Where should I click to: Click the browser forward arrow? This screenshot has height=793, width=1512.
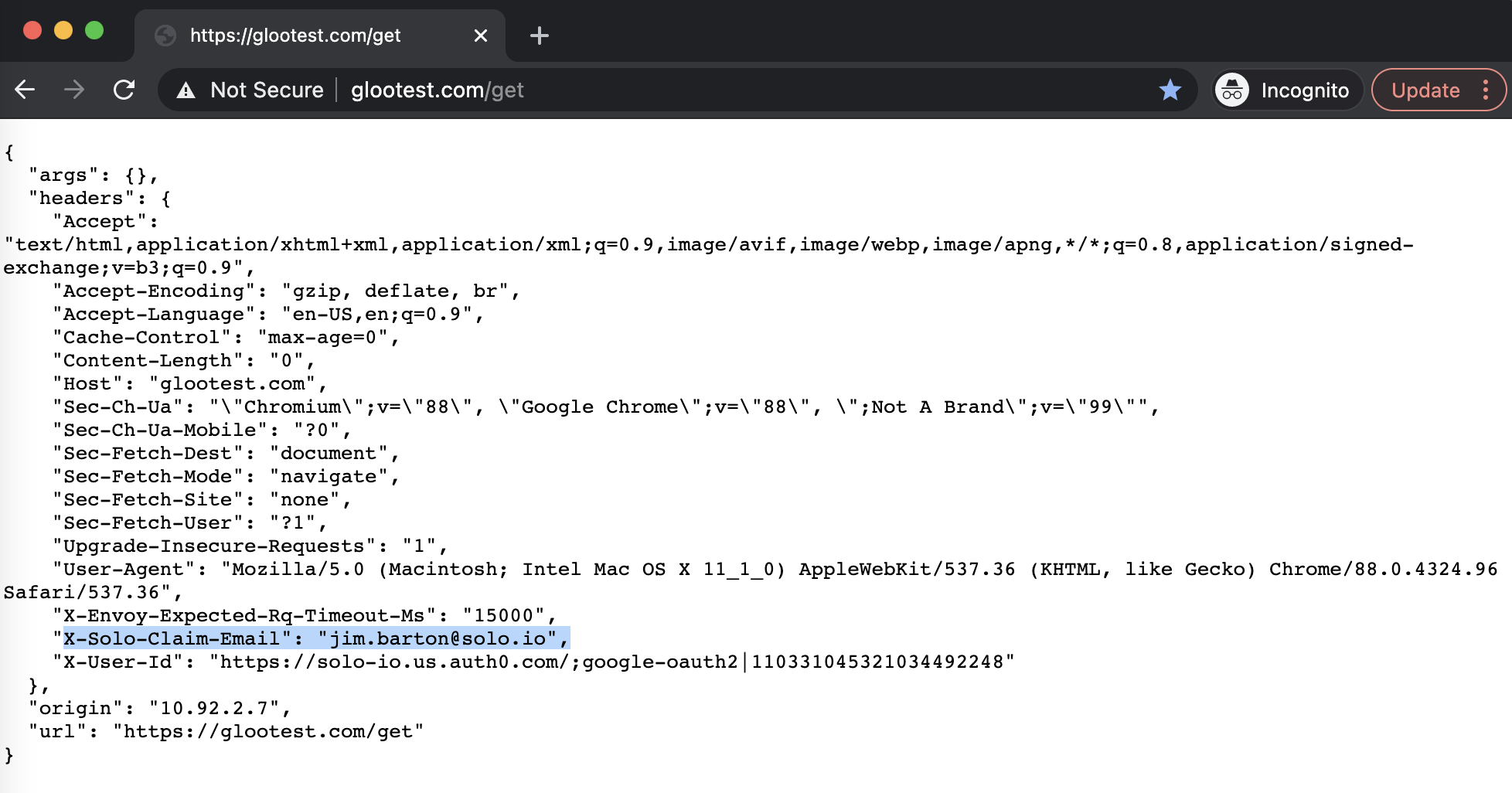coord(74,90)
